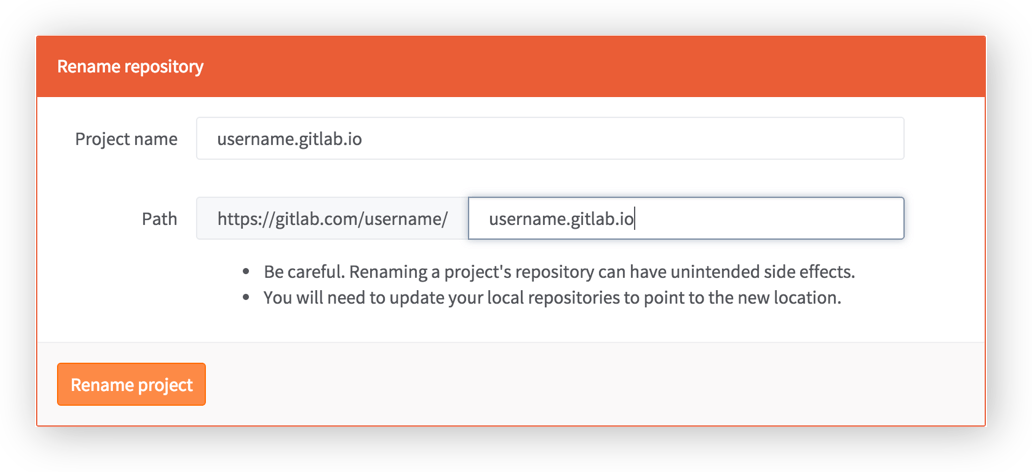Click the Rename repository header title
The image size is (1032, 472).
130,67
